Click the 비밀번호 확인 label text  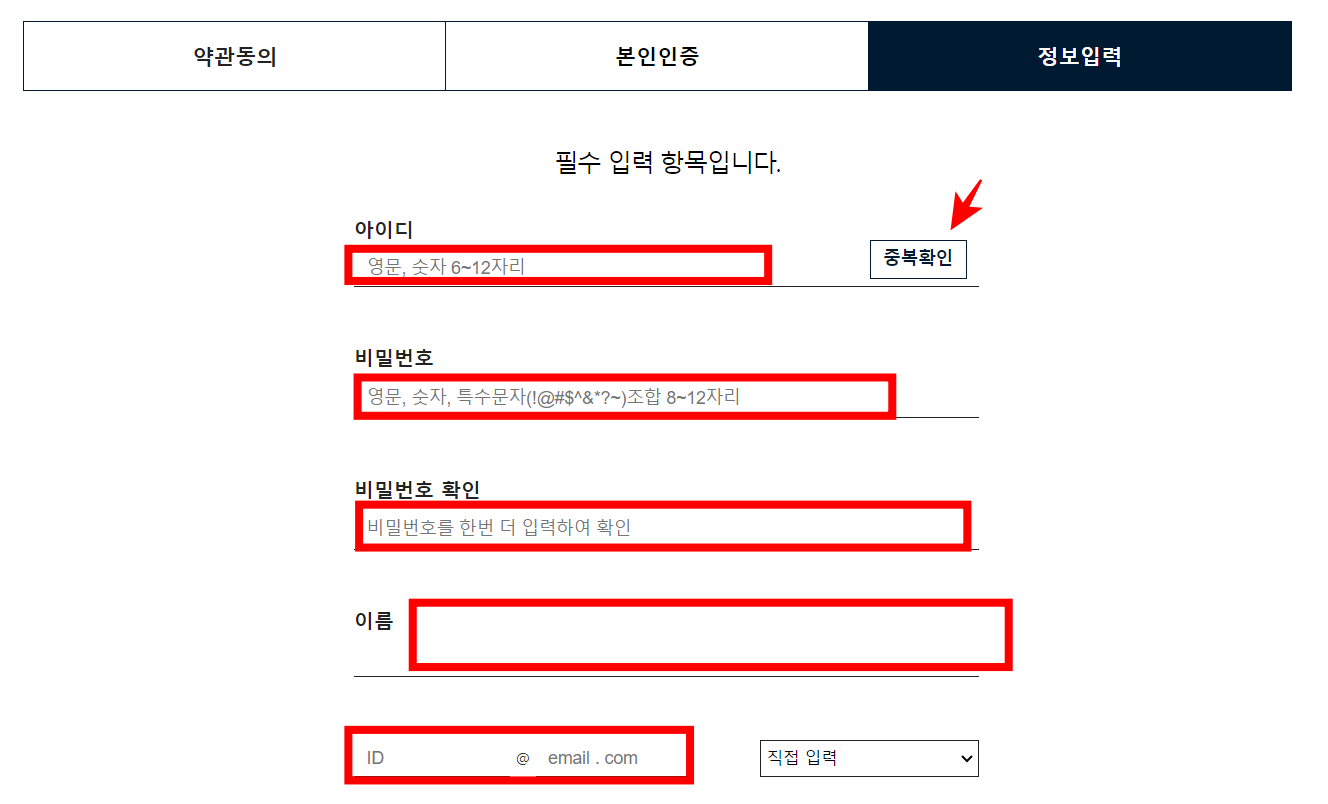tap(418, 489)
